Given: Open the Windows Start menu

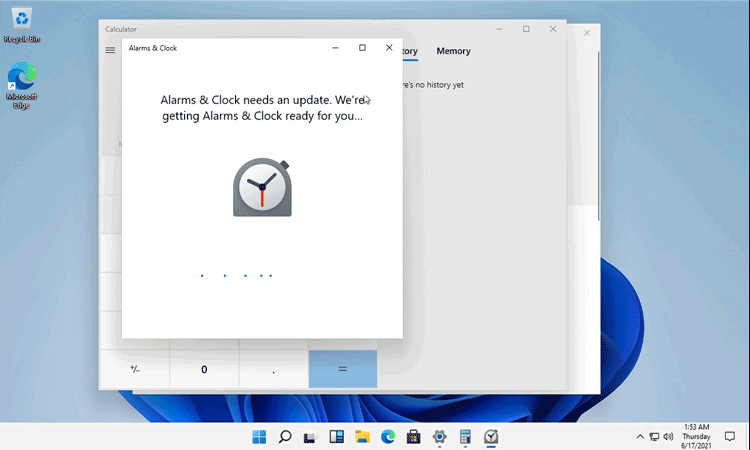Looking at the screenshot, I should pyautogui.click(x=259, y=436).
